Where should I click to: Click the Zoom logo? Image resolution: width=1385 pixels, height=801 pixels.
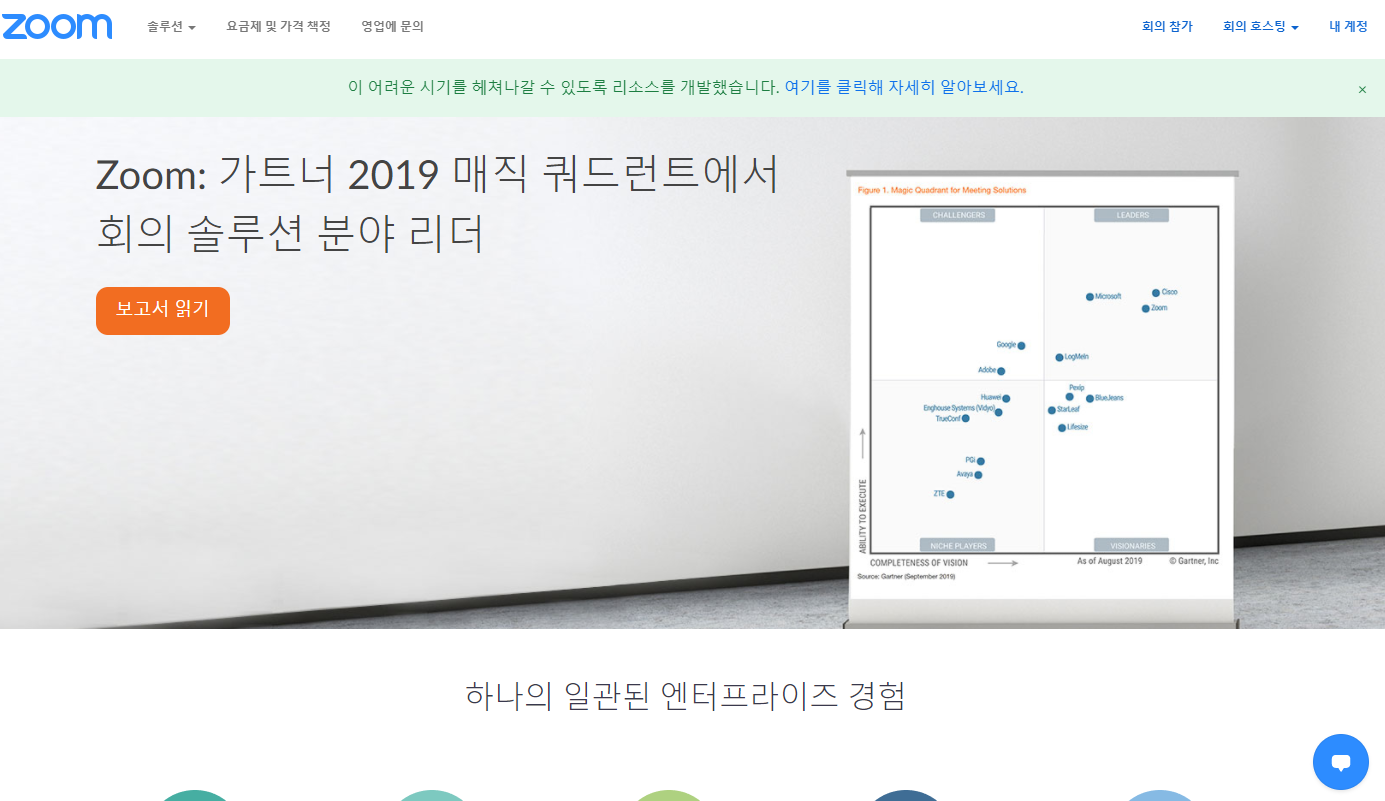57,27
